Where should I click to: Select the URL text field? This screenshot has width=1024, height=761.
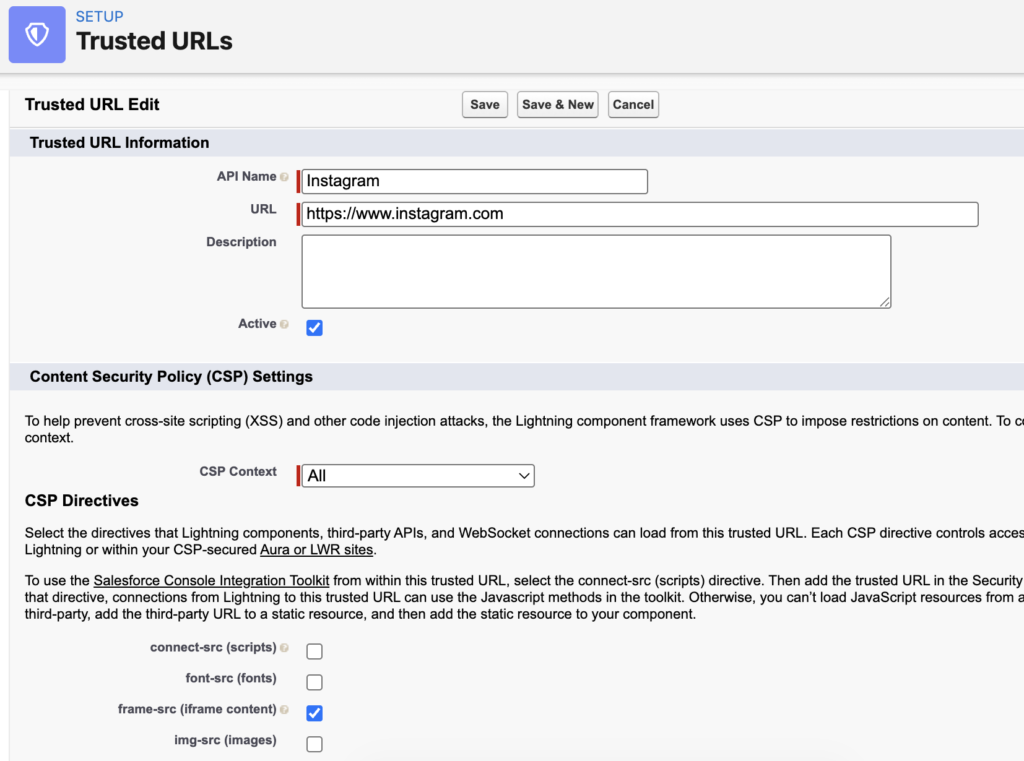click(x=638, y=214)
